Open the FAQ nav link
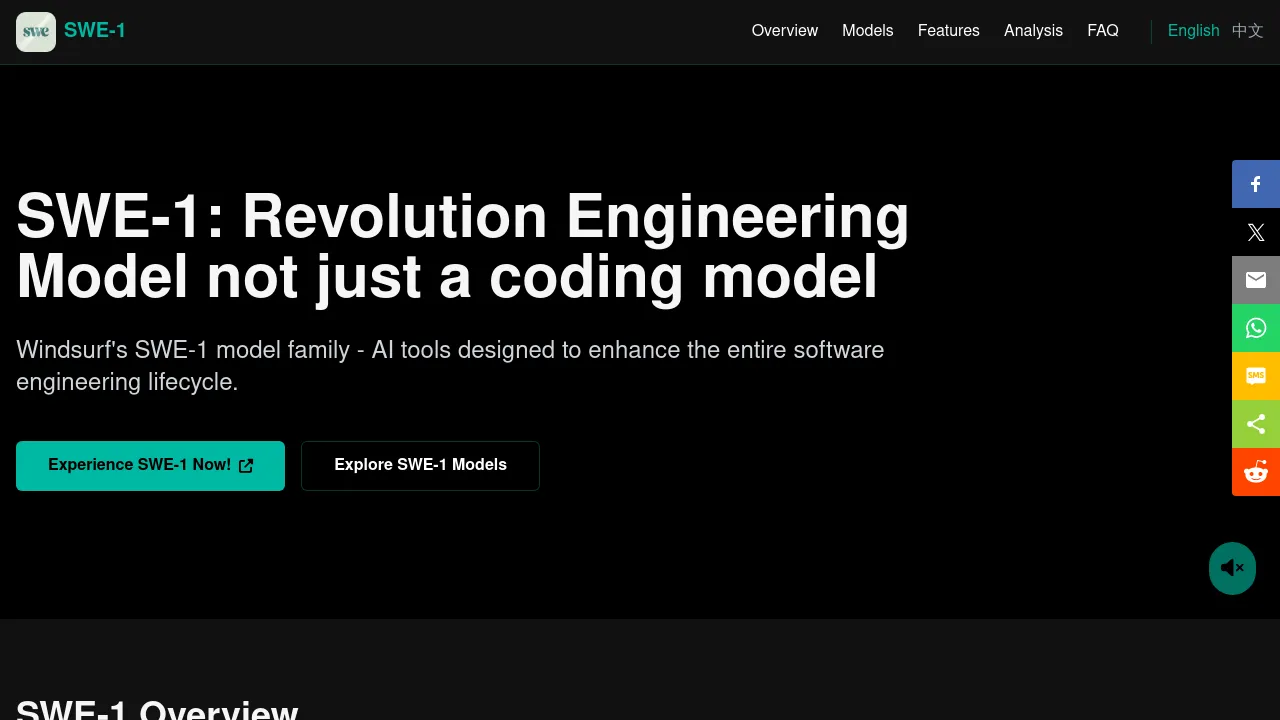Viewport: 1280px width, 720px height. click(x=1103, y=31)
